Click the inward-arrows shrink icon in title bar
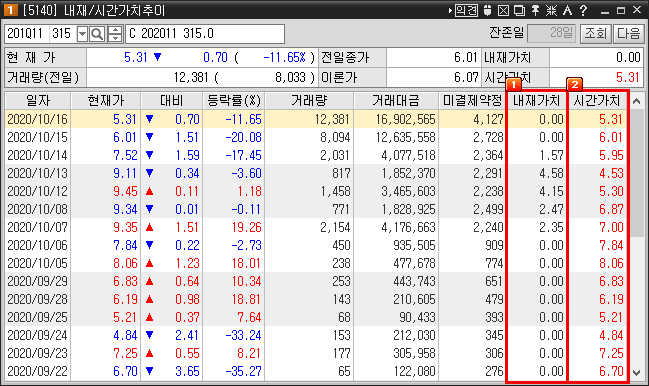 coord(551,10)
